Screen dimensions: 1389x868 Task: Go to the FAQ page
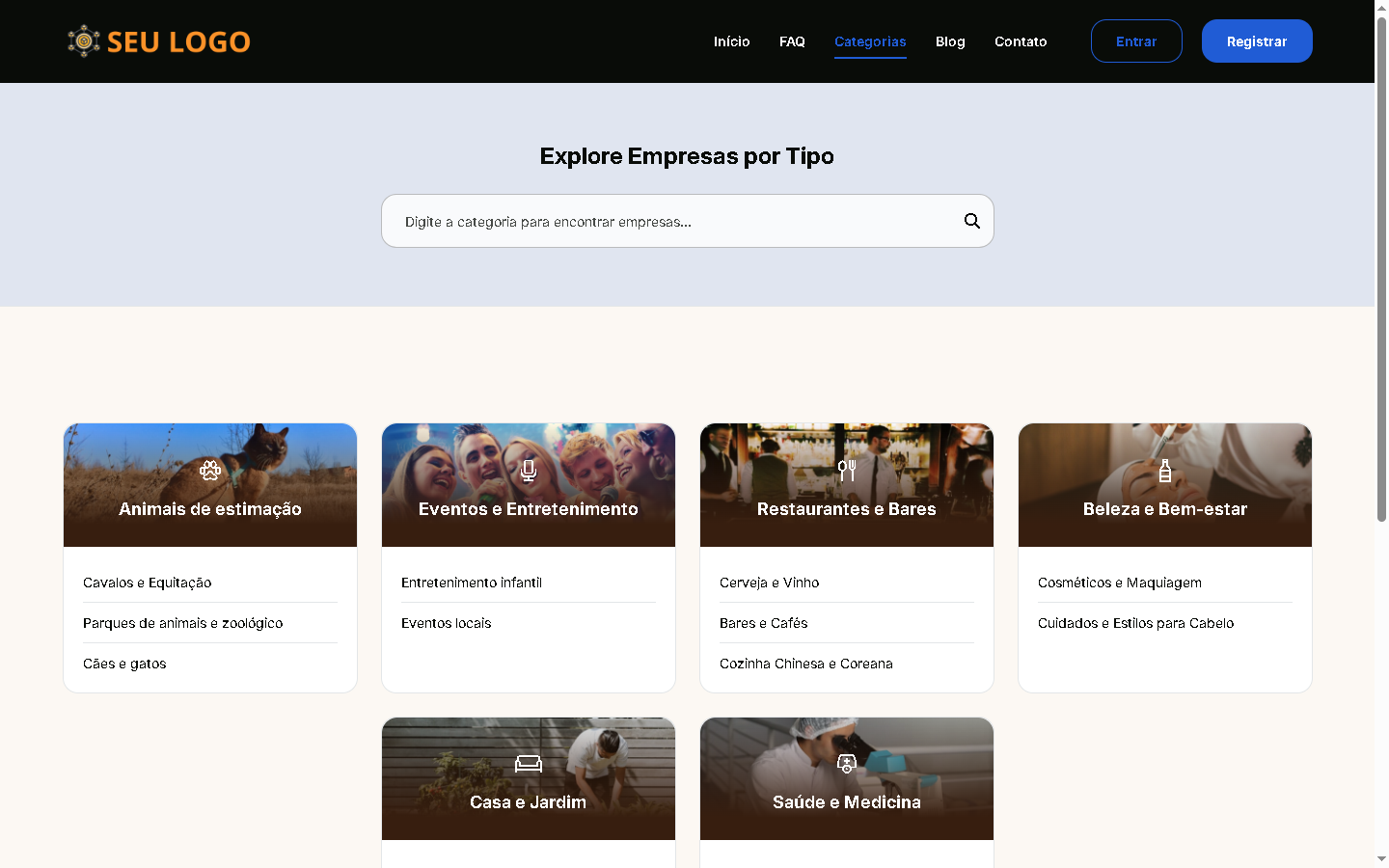point(792,41)
